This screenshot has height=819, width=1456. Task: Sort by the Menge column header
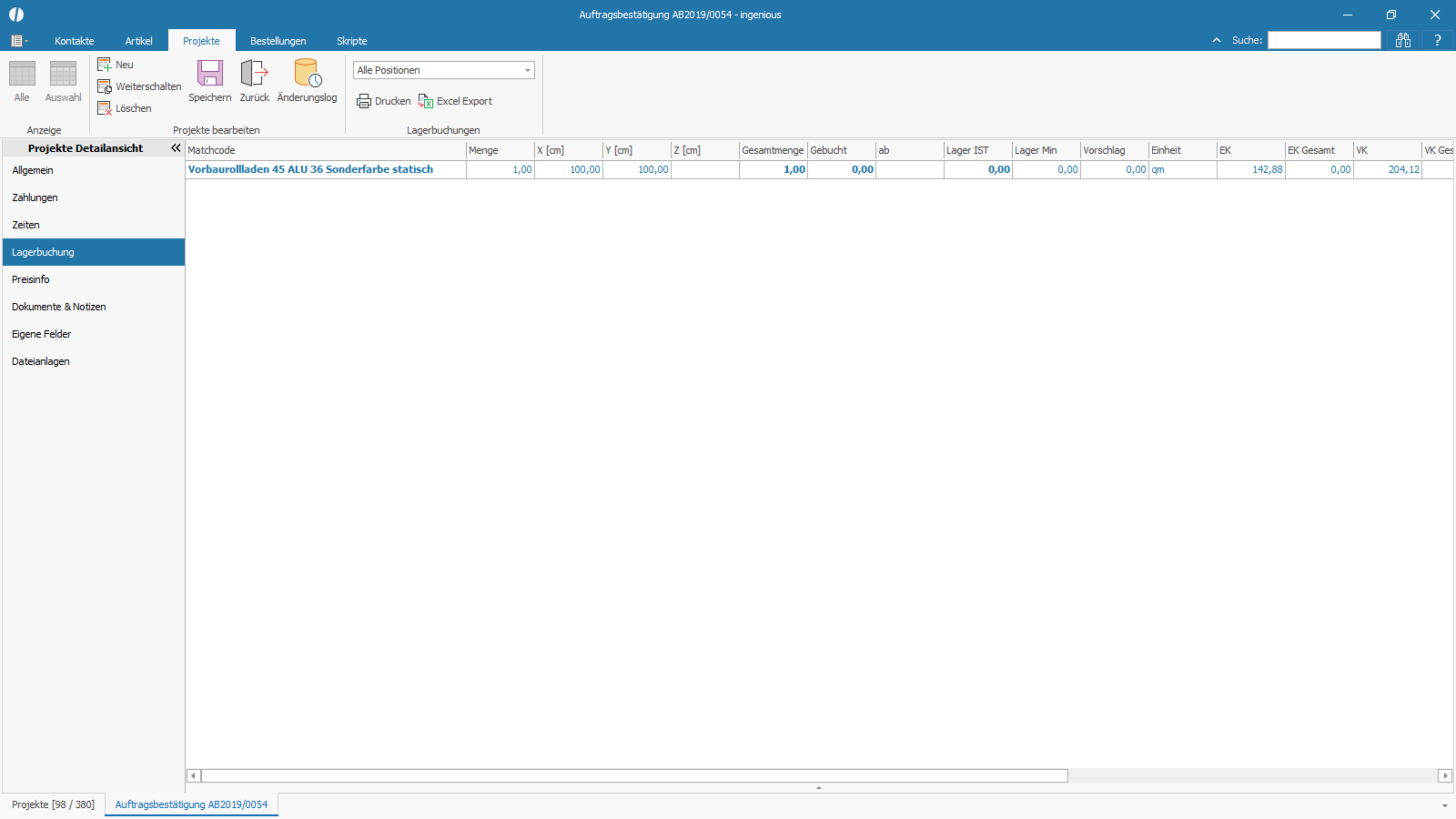pos(500,150)
